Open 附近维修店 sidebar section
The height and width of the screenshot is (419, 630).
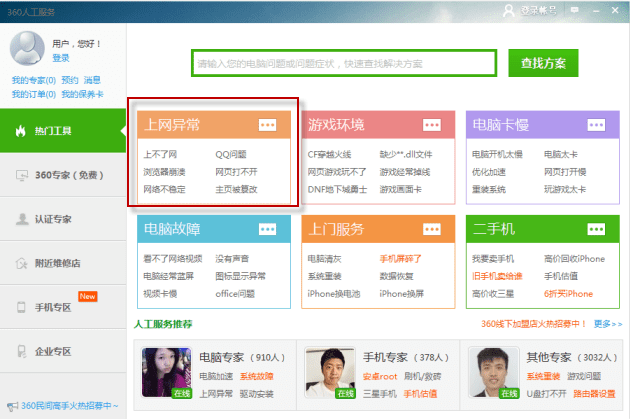63,263
